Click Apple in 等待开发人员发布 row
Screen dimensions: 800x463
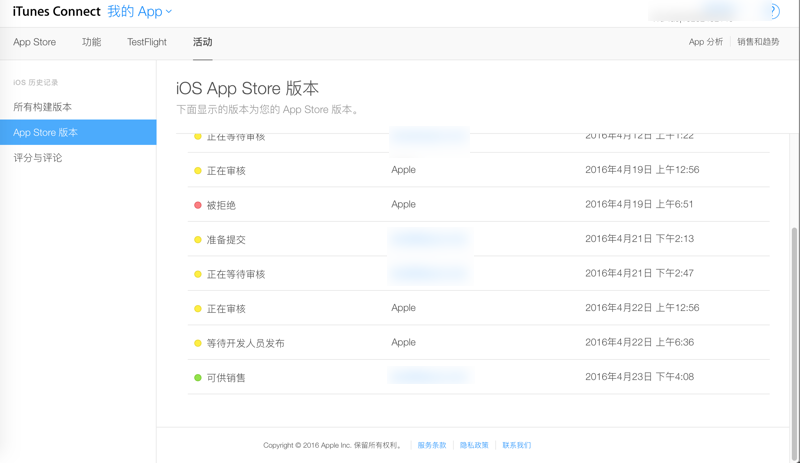click(x=404, y=342)
